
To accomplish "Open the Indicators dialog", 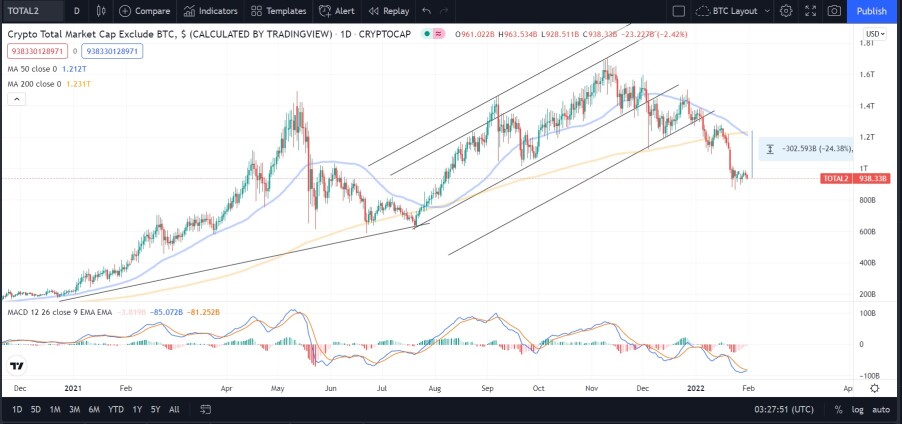I will pyautogui.click(x=211, y=11).
